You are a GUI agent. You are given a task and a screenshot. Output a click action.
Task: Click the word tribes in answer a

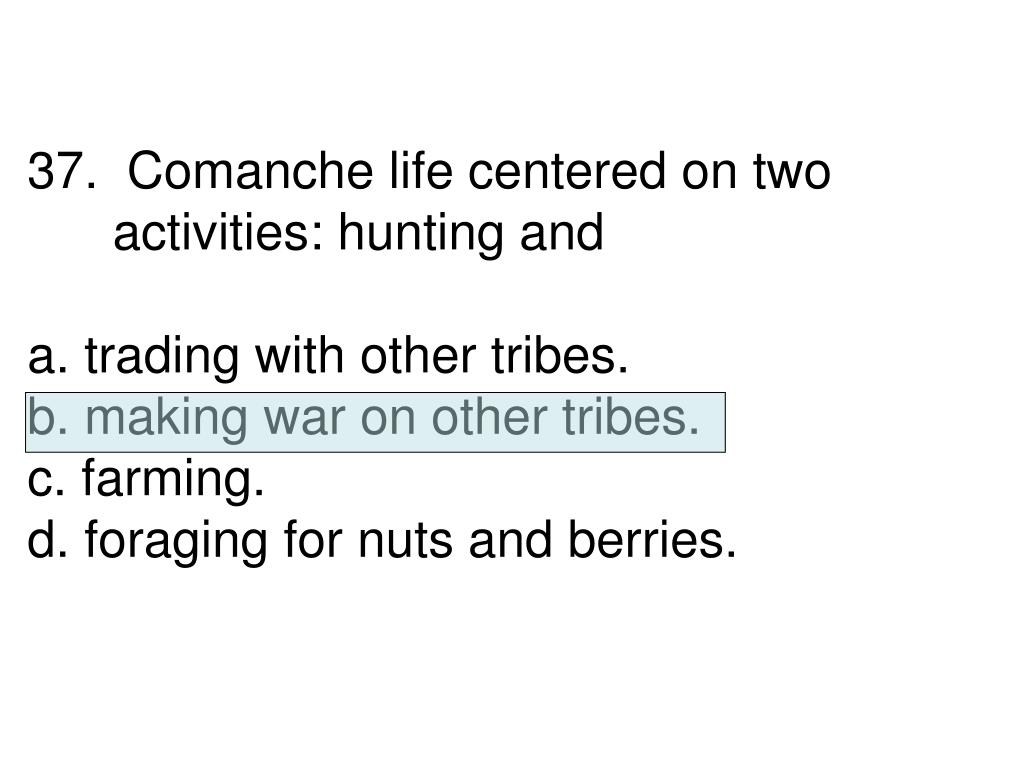(x=559, y=357)
